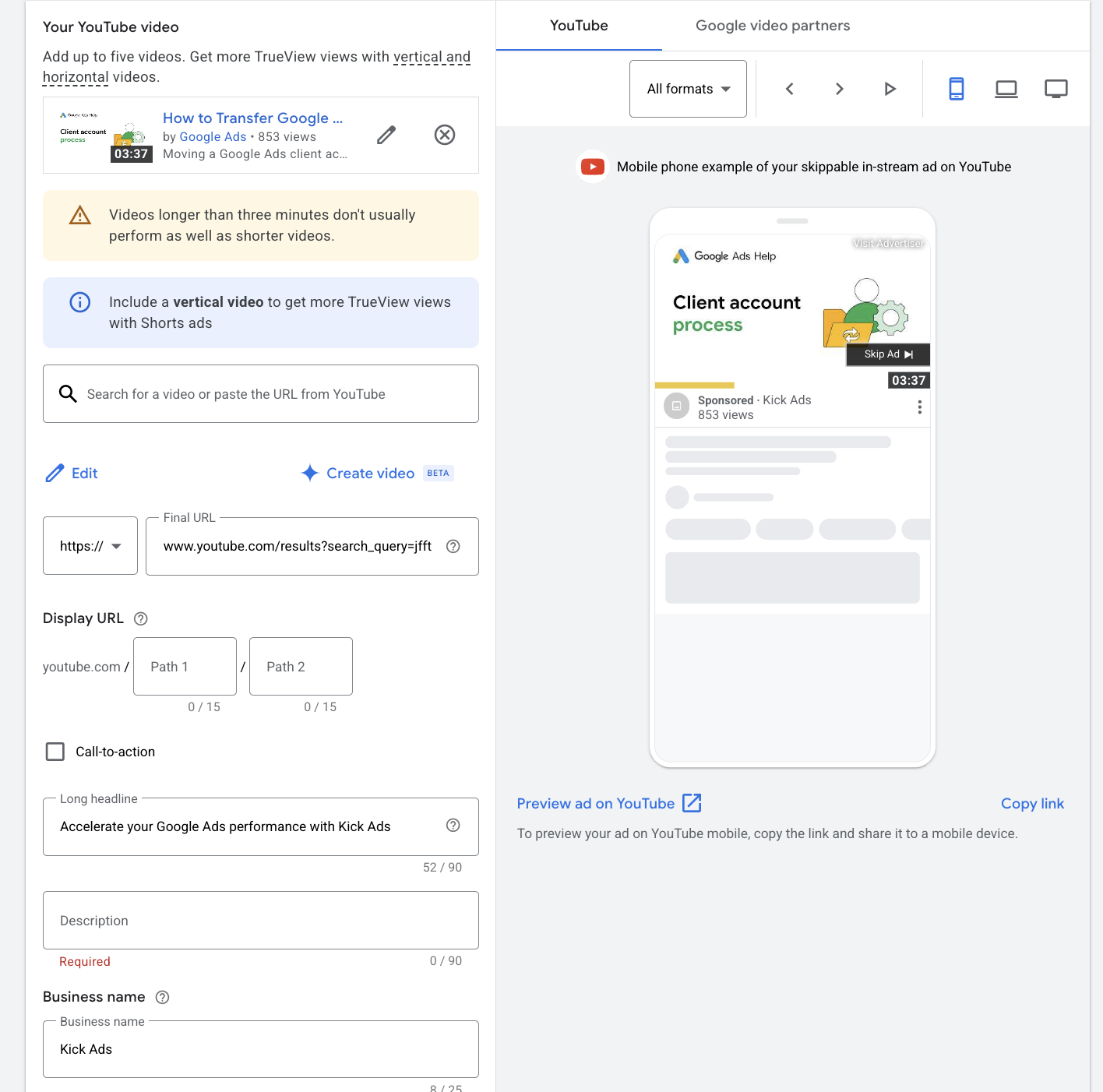Screen dimensions: 1103x1092
Task: Play the ad preview
Action: (890, 89)
